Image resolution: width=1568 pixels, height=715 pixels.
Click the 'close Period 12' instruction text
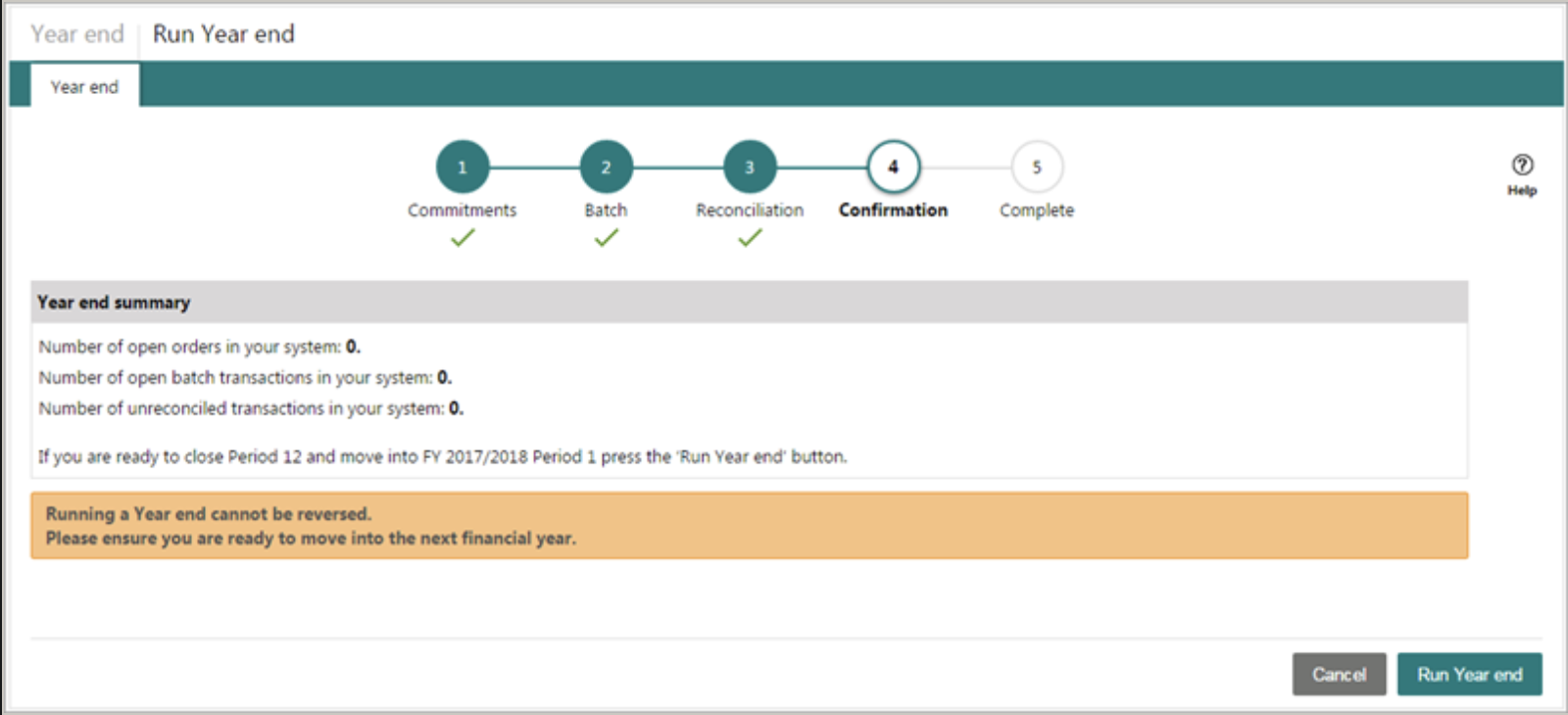[x=443, y=456]
